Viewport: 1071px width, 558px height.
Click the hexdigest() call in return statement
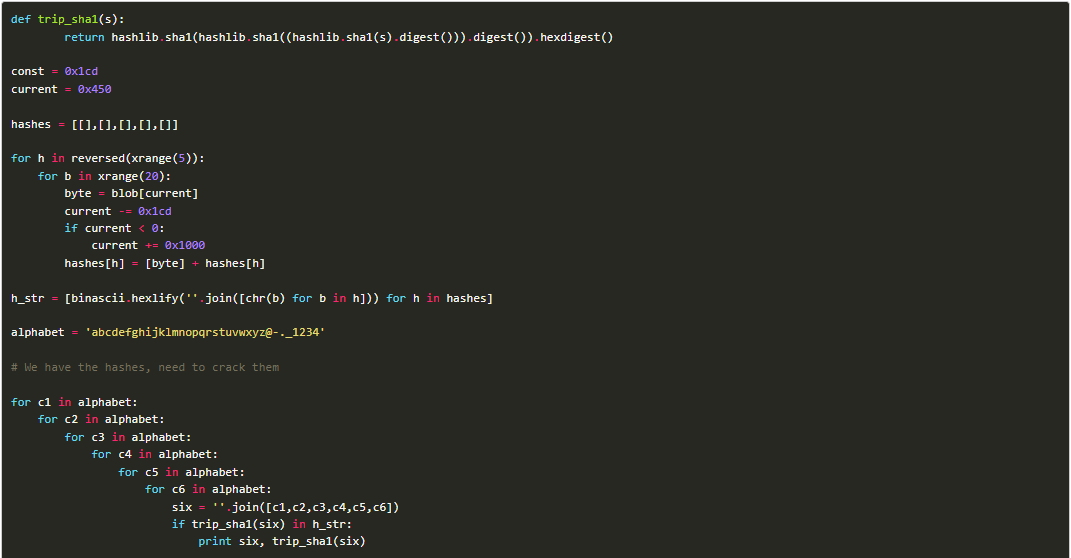click(577, 37)
